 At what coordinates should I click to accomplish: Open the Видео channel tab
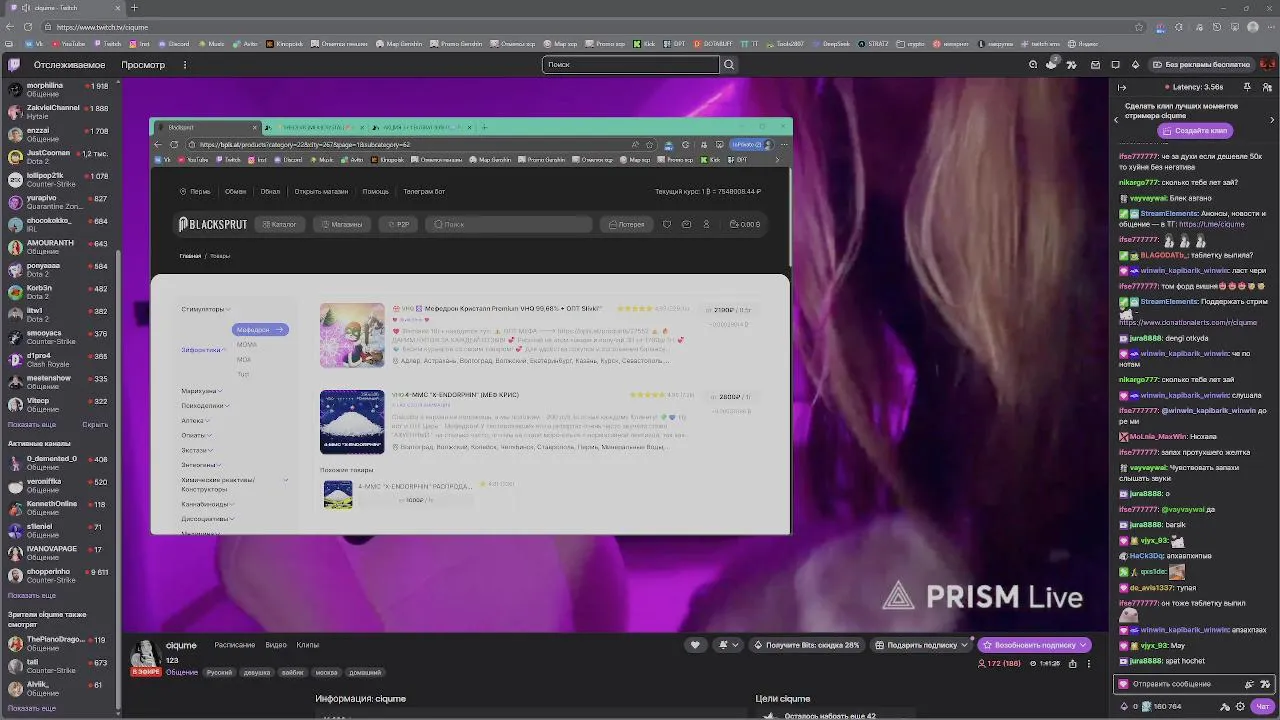coord(276,645)
